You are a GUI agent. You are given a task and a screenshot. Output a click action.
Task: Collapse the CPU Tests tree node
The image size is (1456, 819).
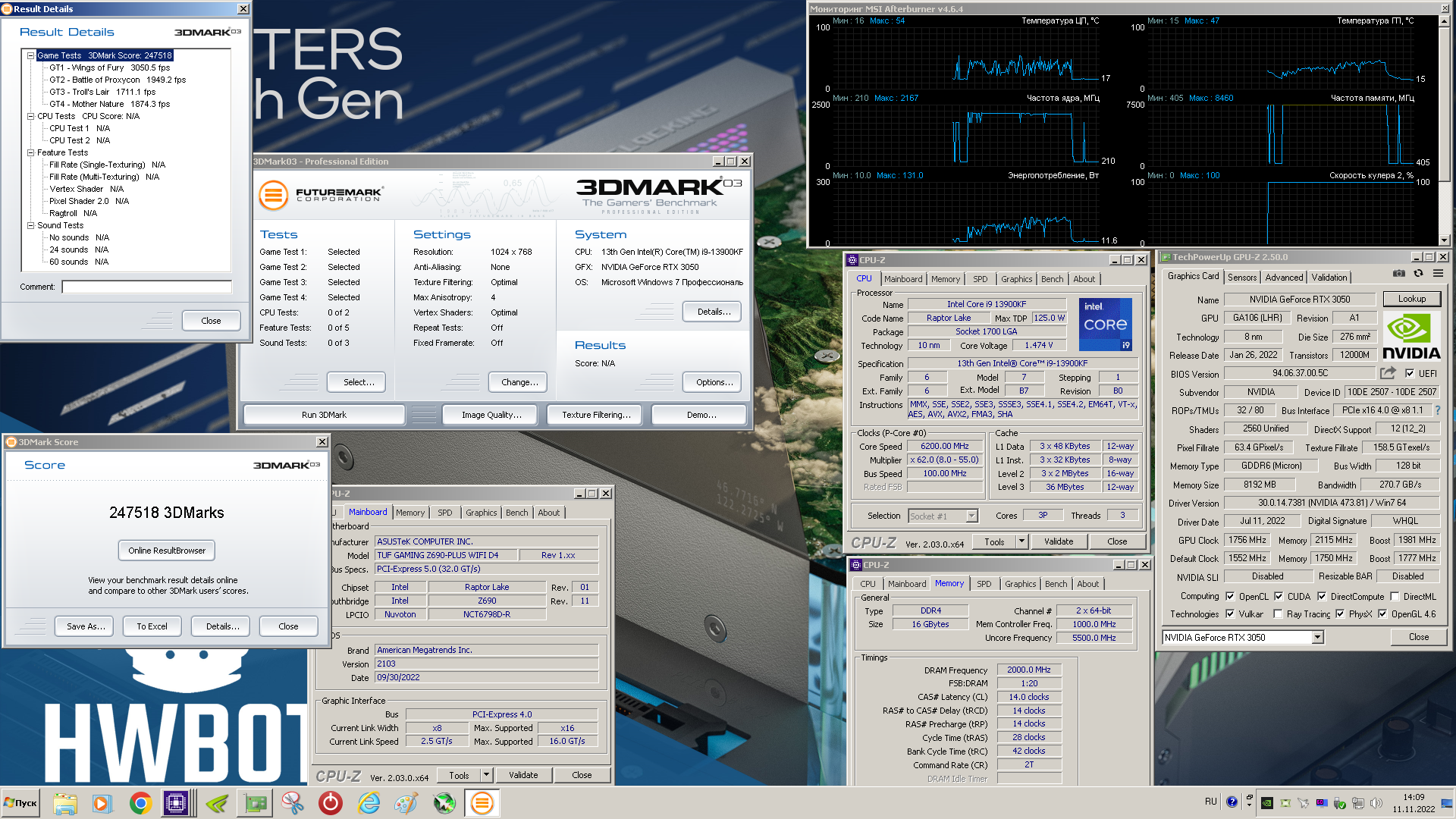(31, 116)
